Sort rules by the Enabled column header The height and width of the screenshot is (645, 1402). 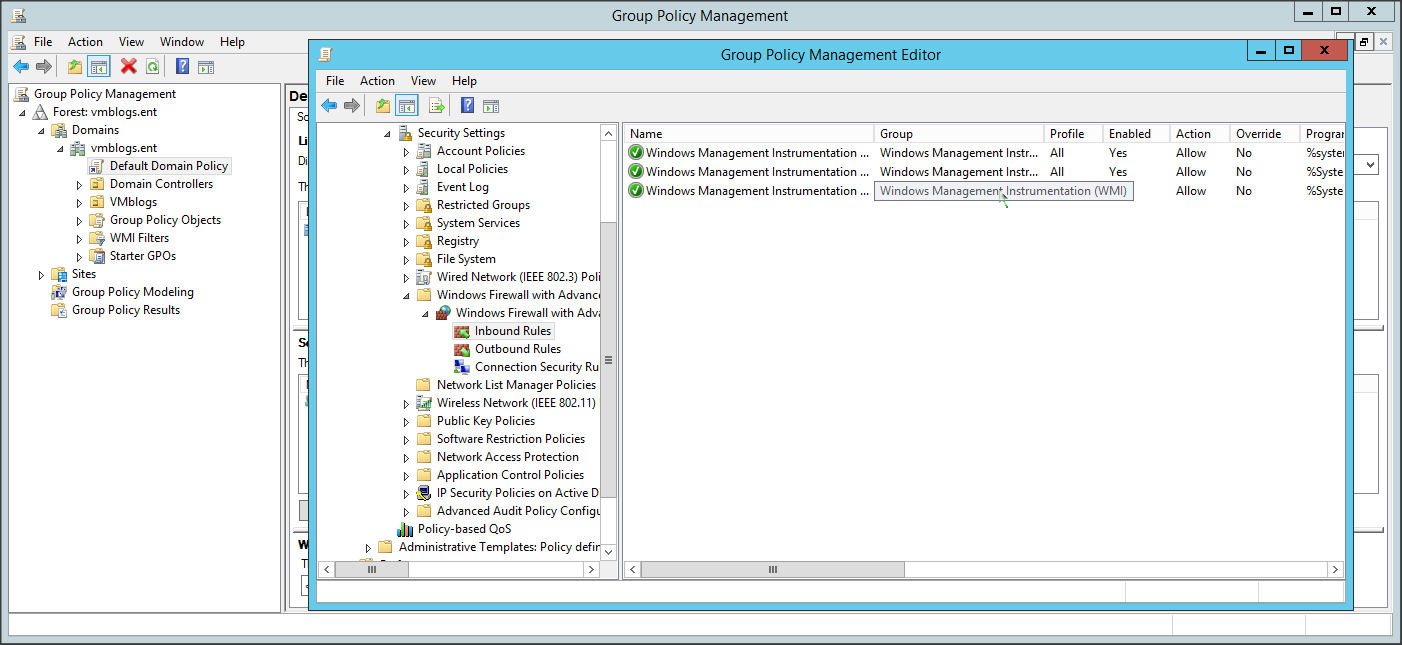(x=1130, y=134)
